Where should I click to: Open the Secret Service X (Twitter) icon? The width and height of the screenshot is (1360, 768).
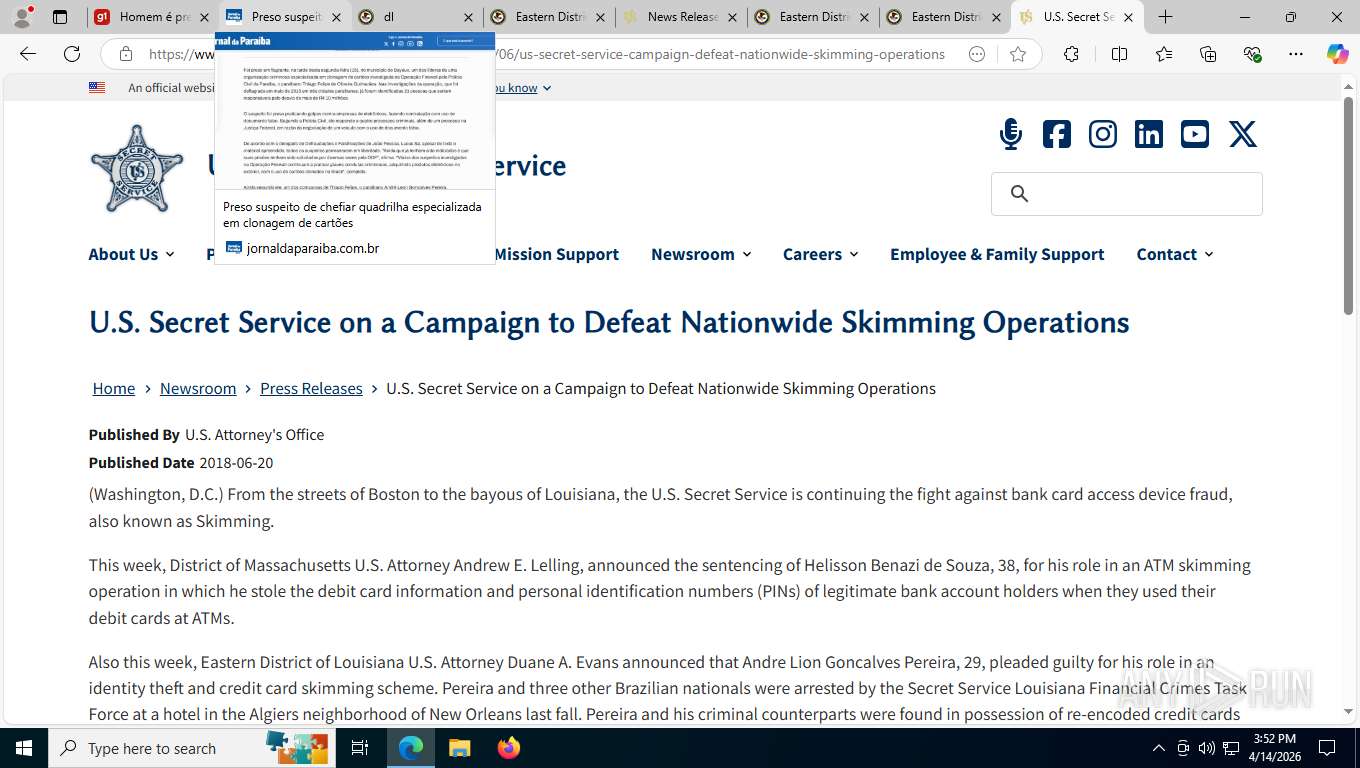[1243, 134]
